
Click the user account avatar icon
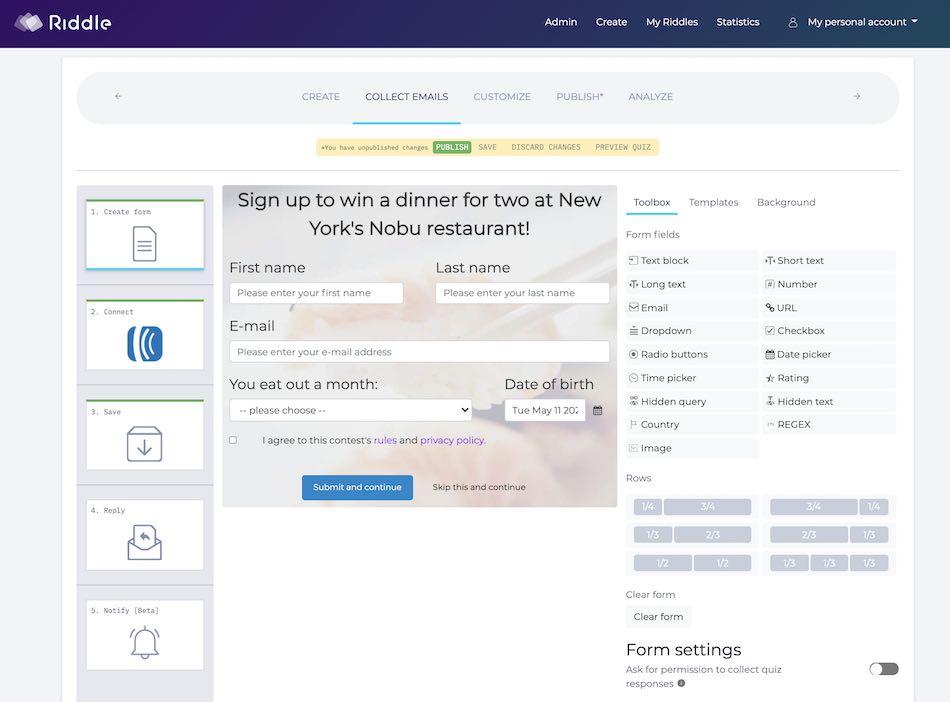tap(792, 22)
